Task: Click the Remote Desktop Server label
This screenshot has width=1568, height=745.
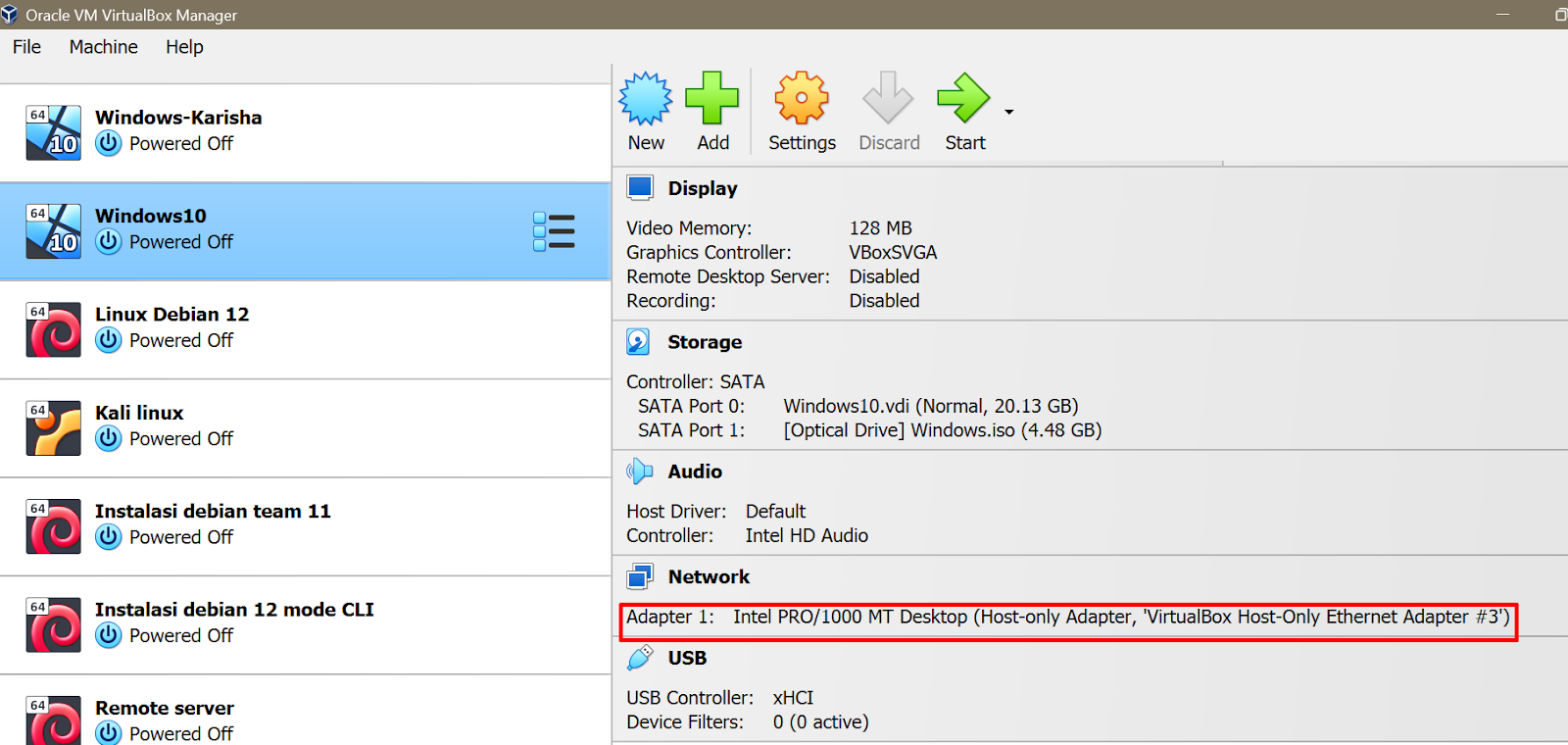Action: 728,276
